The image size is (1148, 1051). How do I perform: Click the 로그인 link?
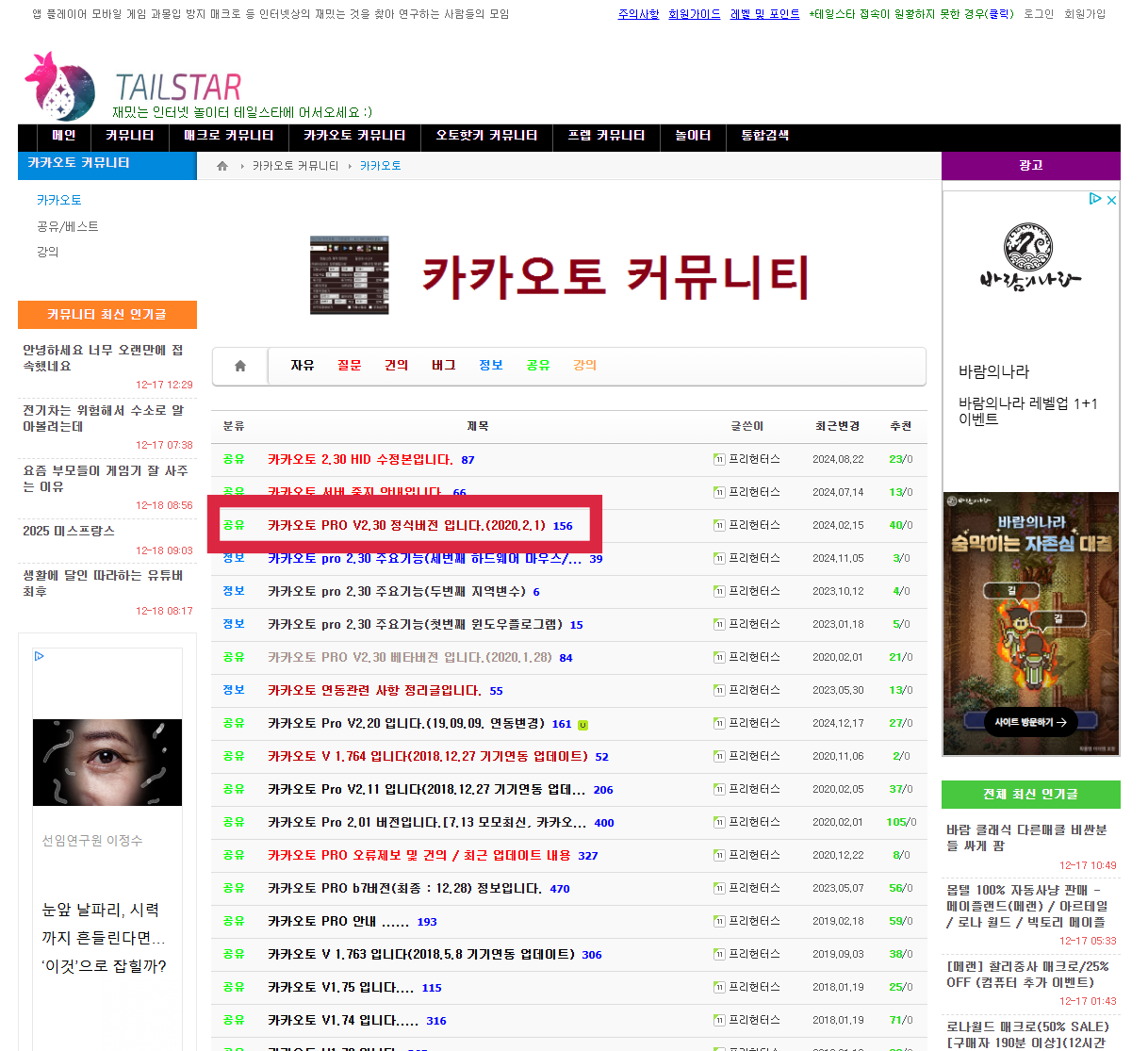pos(1039,14)
